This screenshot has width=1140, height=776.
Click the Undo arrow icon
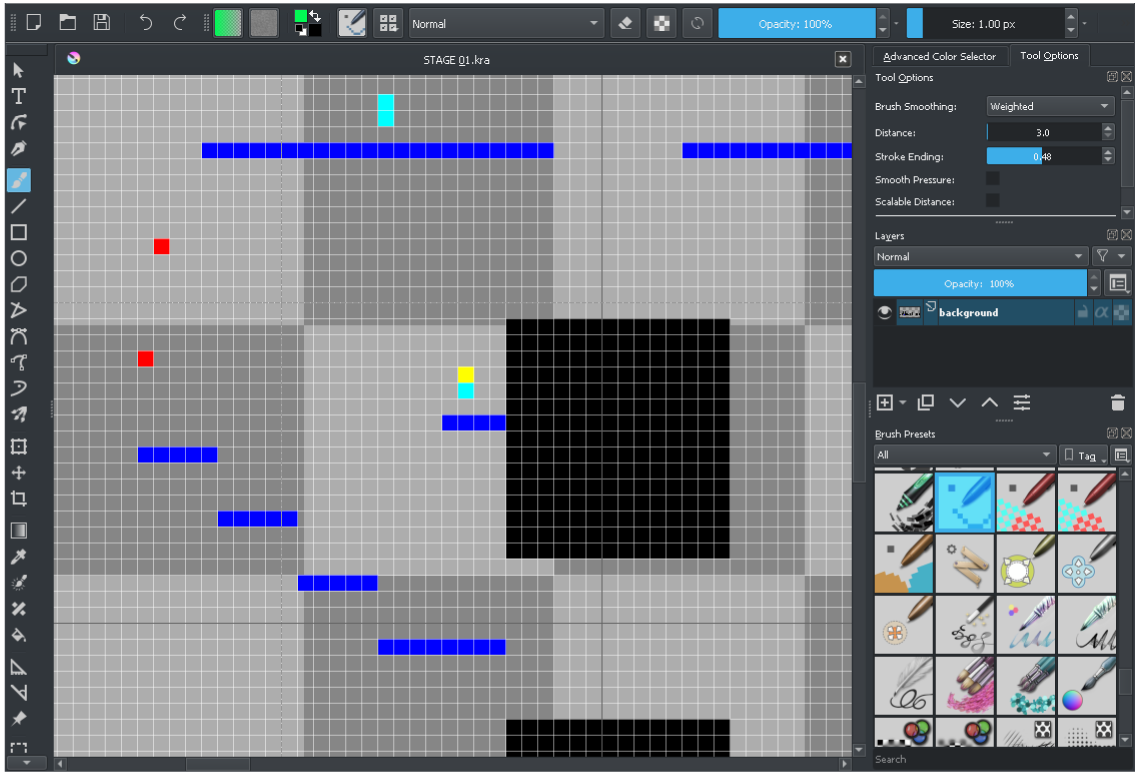146,22
